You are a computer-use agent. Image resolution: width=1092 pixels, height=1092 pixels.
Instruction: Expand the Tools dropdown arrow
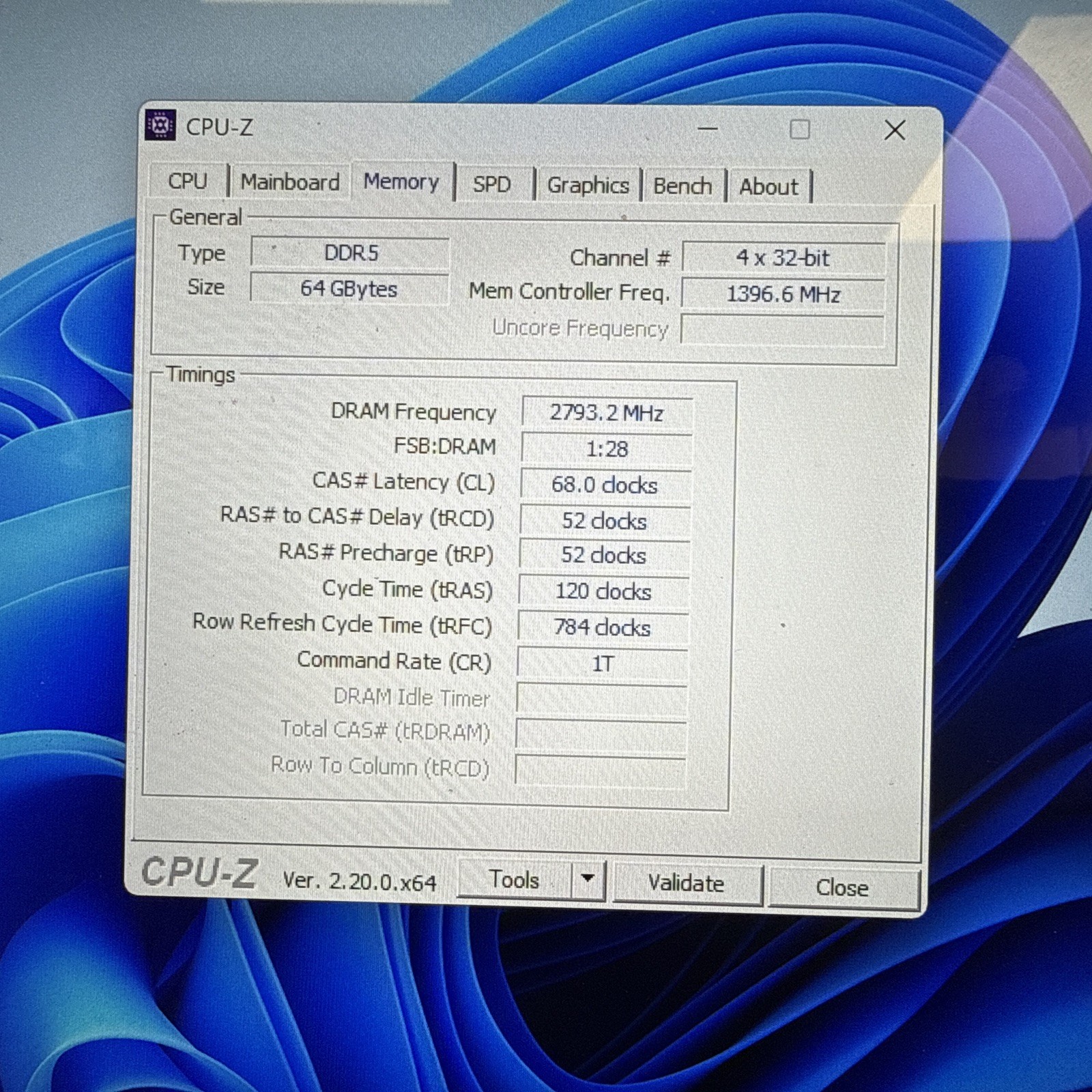[x=588, y=880]
